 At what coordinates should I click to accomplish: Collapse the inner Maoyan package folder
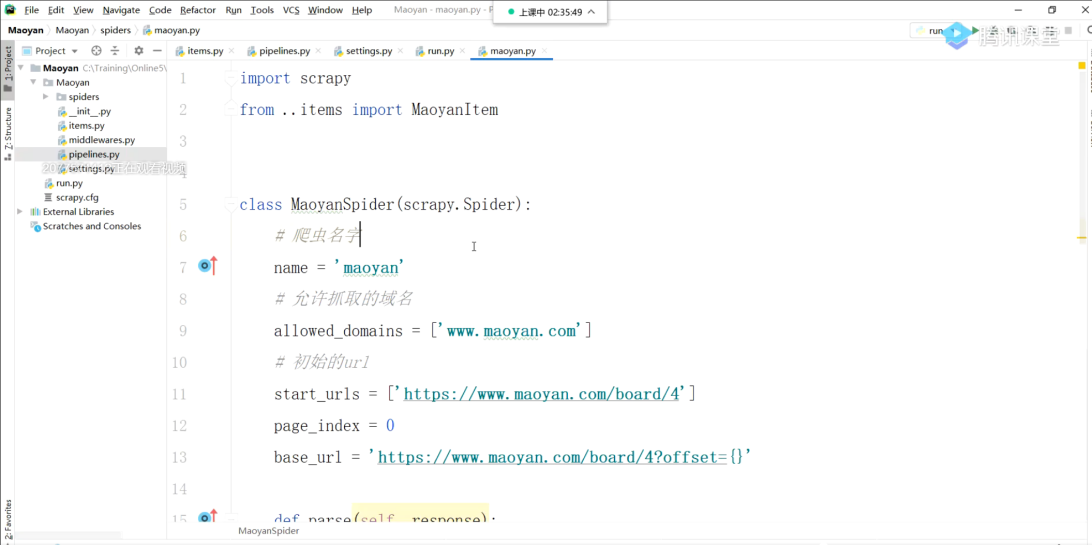click(33, 82)
